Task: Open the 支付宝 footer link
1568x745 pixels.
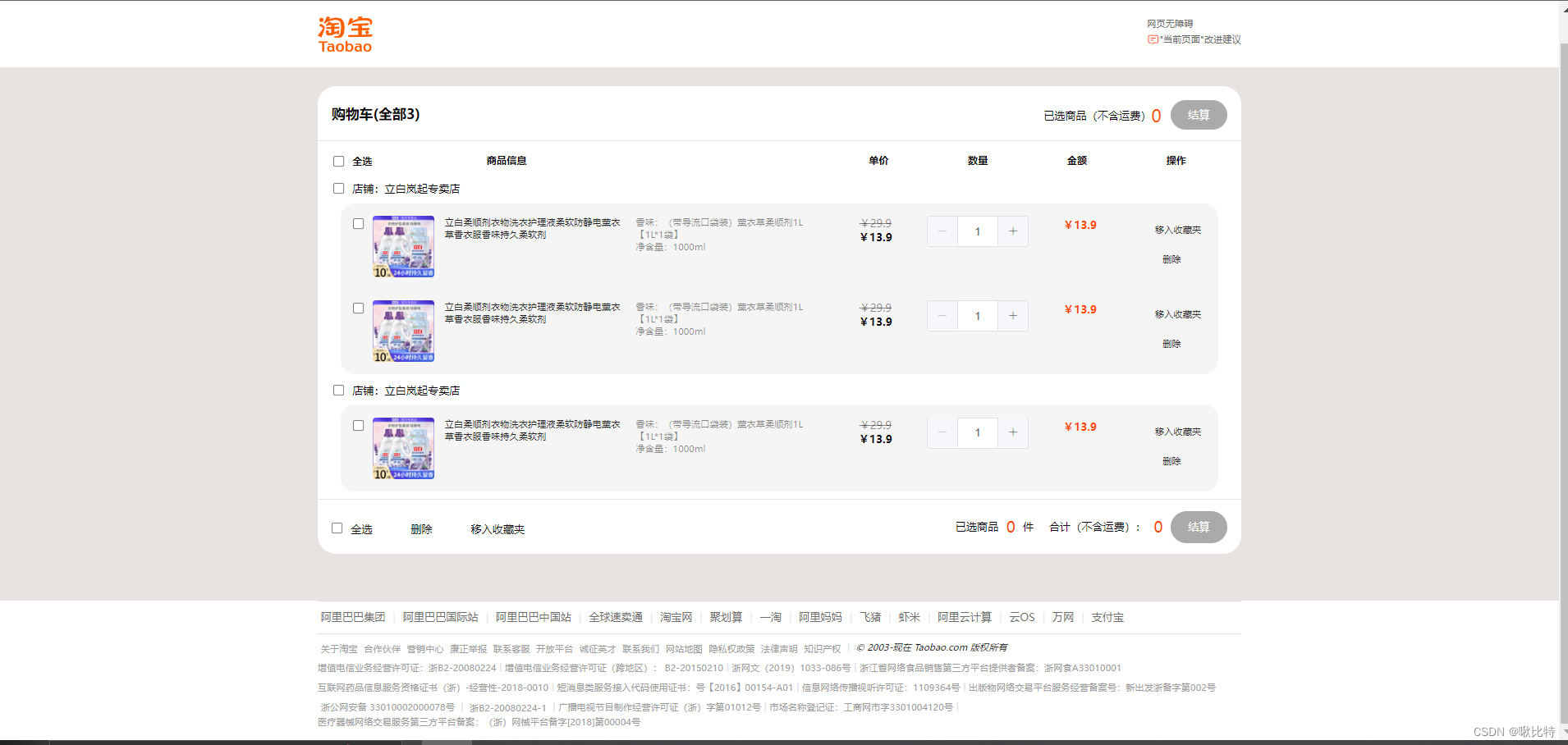Action: pyautogui.click(x=1107, y=617)
